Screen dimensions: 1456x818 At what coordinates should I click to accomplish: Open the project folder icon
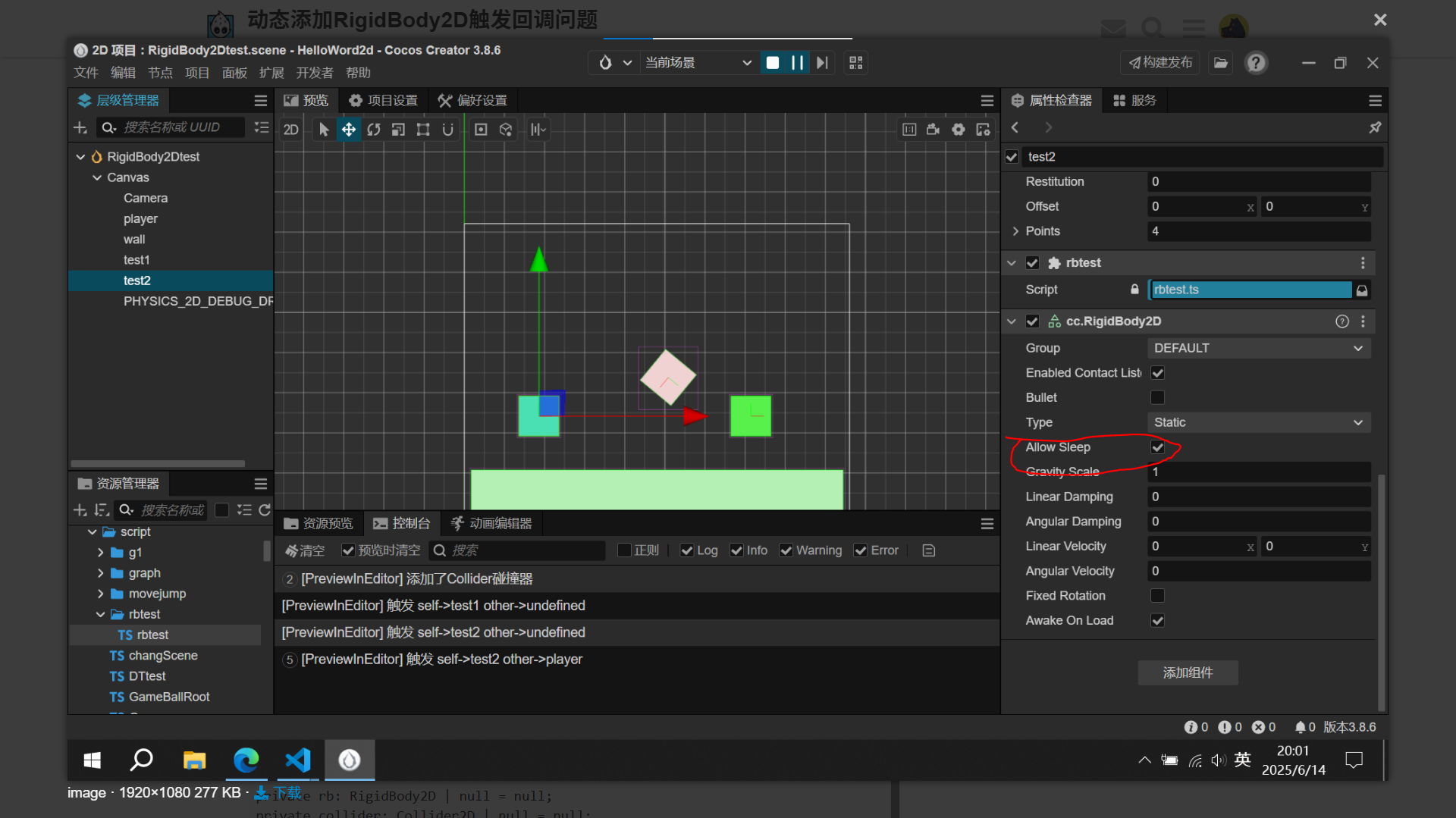pos(1221,63)
